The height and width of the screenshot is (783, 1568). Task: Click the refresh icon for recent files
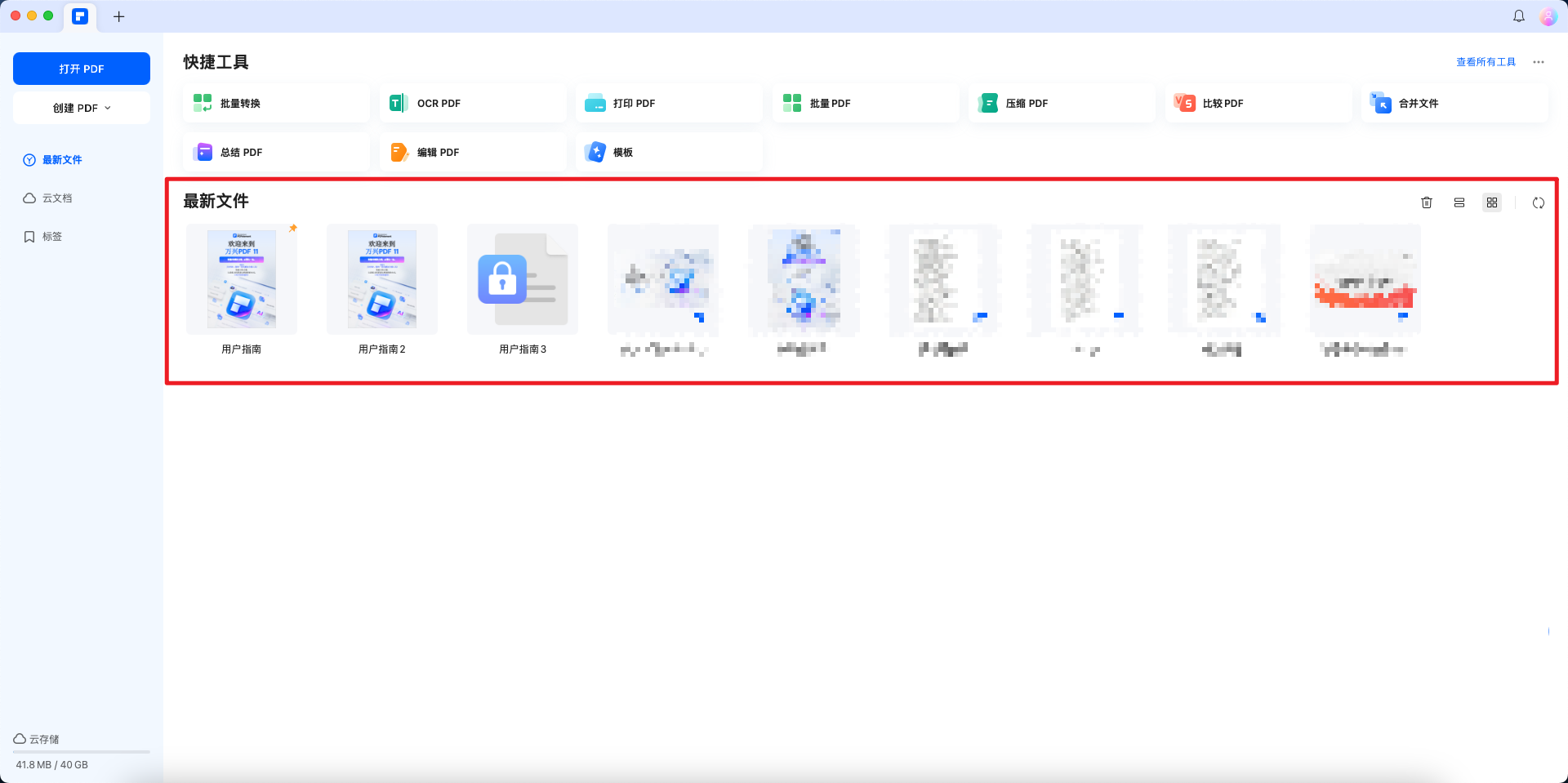click(1538, 202)
